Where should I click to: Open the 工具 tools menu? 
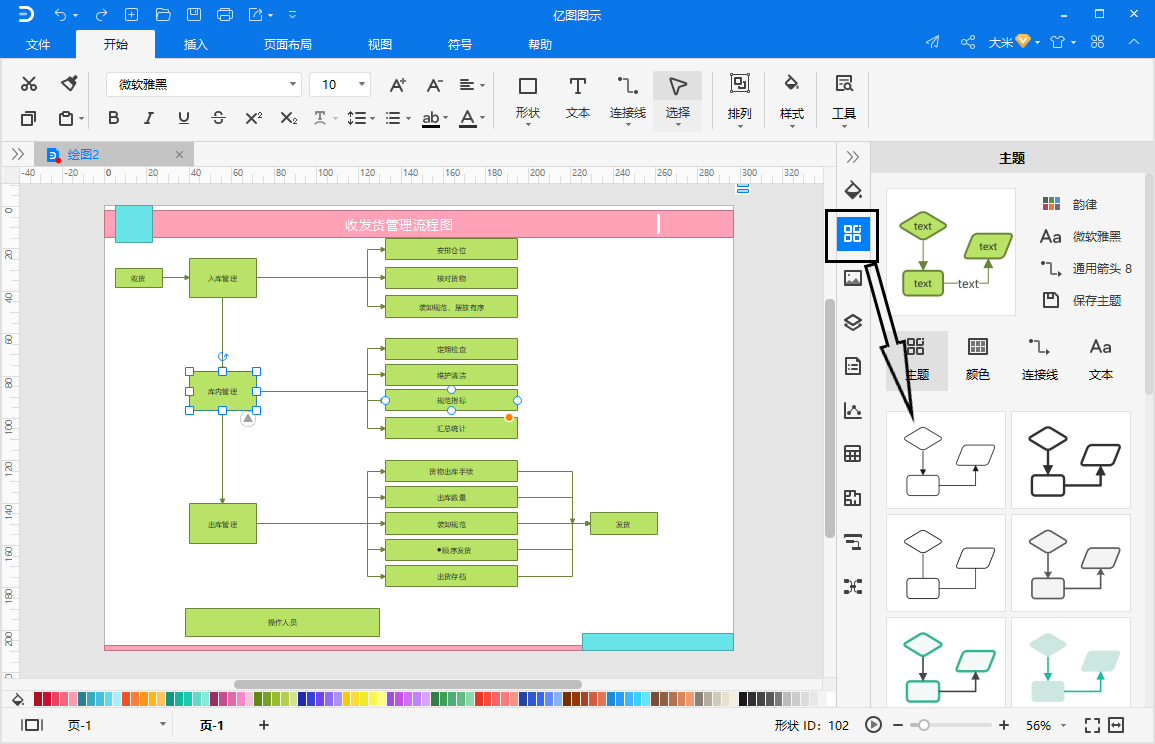[843, 99]
